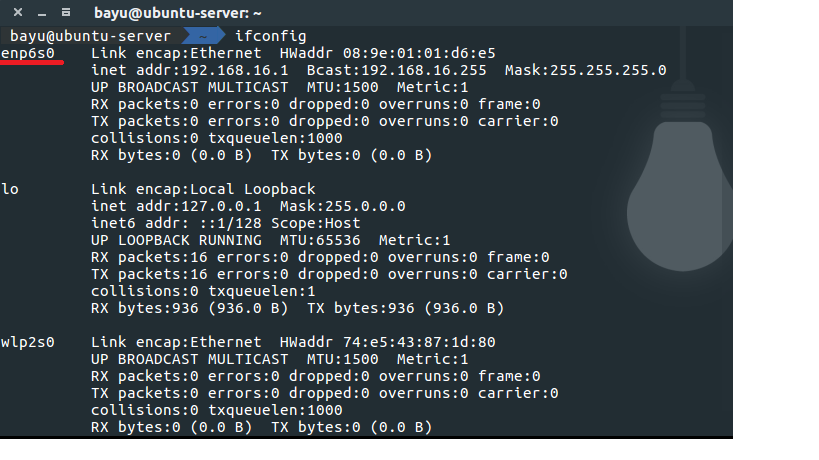Click the UP LOOPBACK RUNNING flags line

point(176,240)
